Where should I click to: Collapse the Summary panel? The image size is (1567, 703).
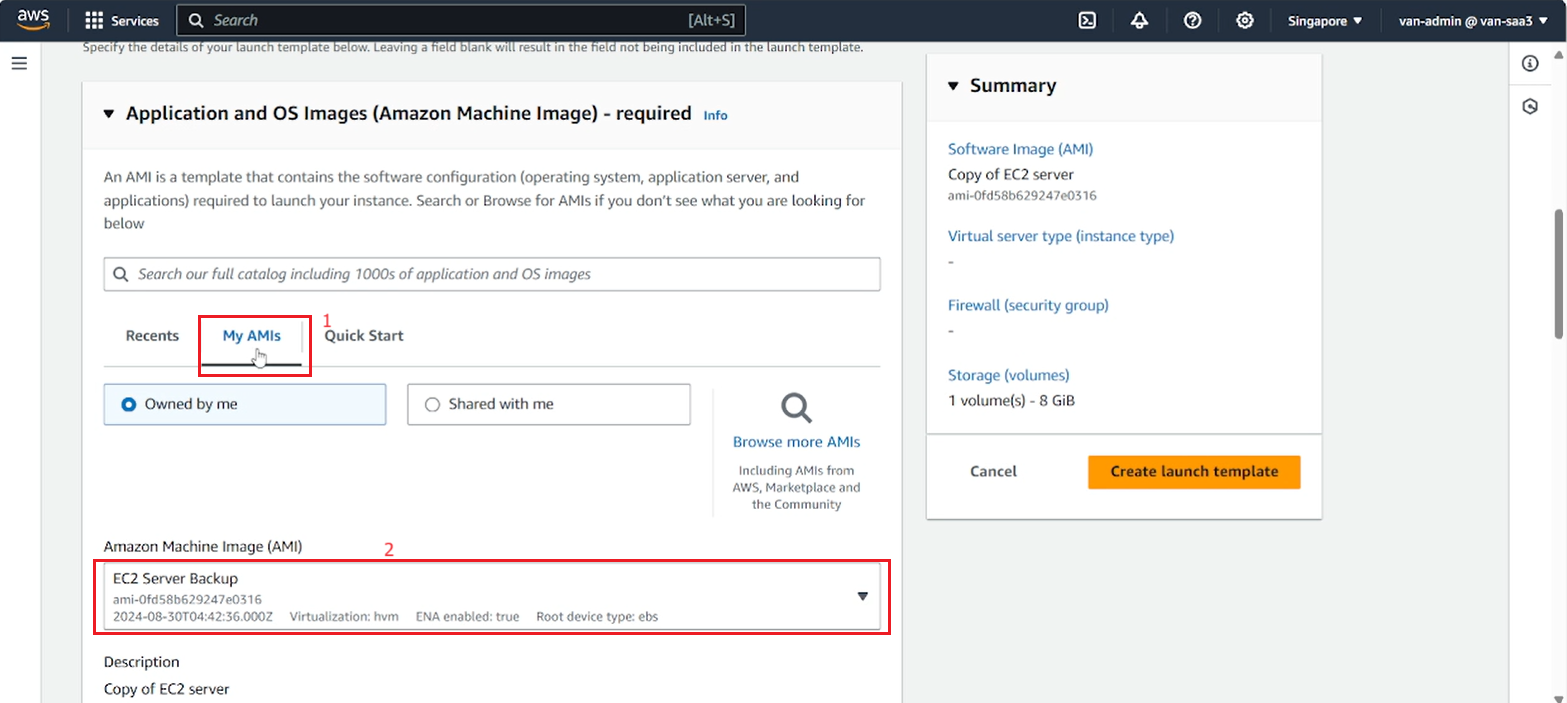coord(953,86)
